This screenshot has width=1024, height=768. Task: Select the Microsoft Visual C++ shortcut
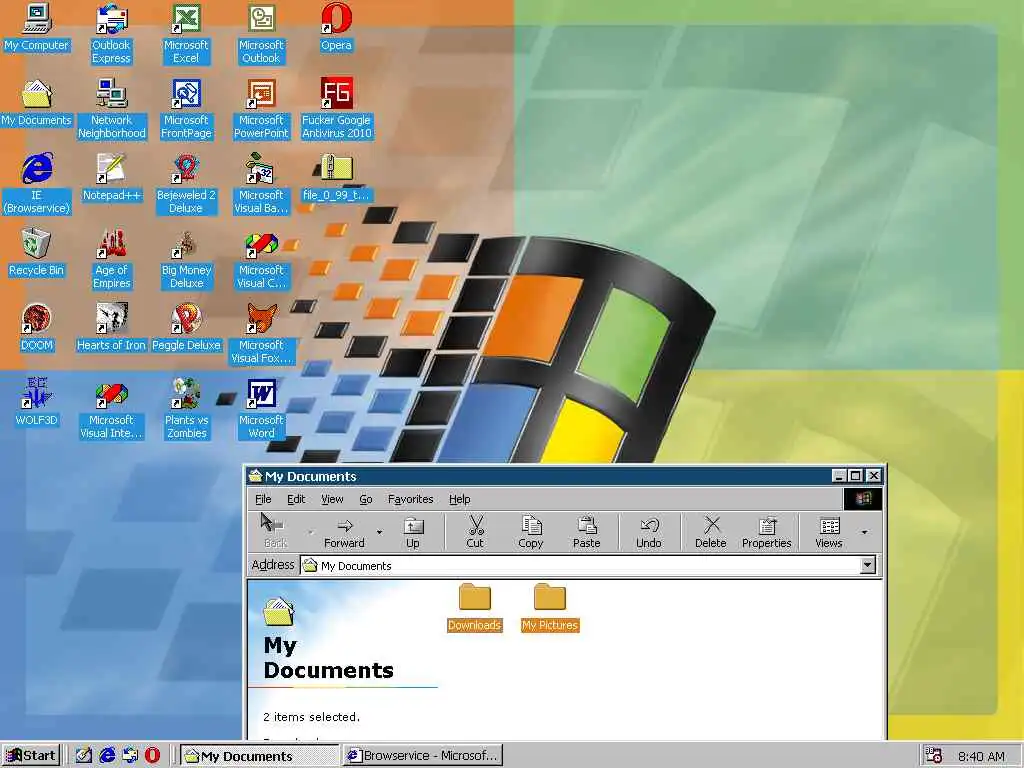point(261,259)
